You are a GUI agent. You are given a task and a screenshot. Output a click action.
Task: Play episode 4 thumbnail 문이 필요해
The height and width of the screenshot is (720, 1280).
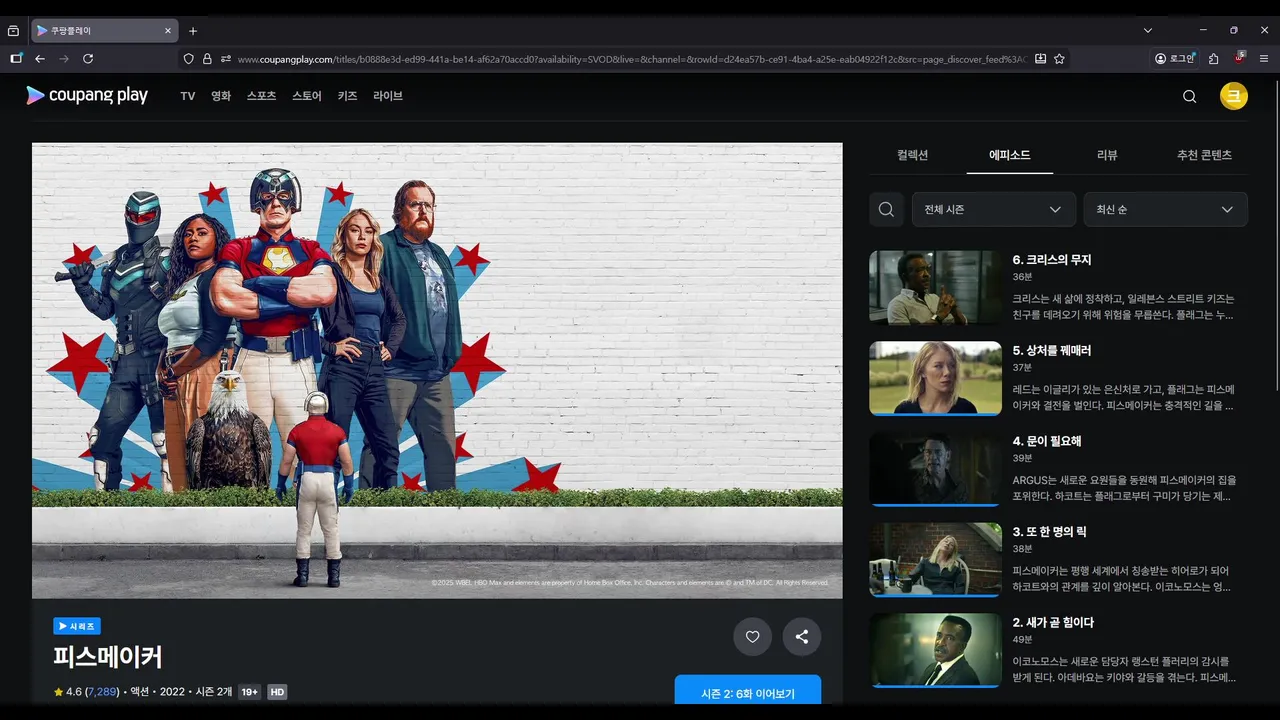pos(935,469)
